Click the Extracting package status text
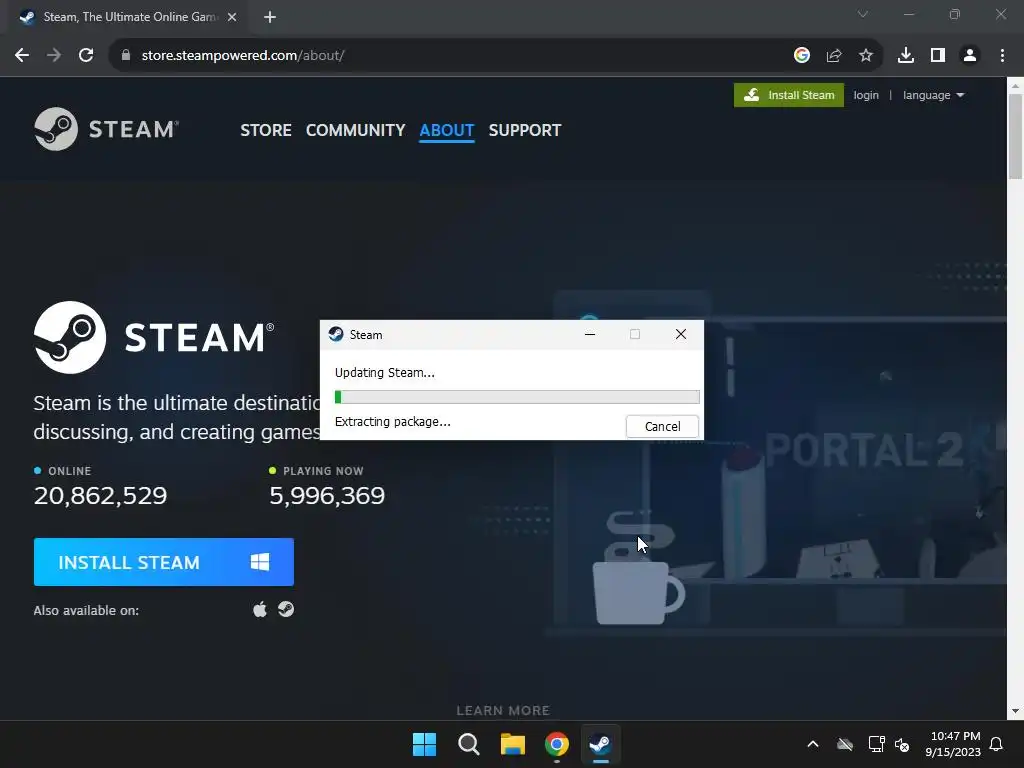The image size is (1024, 768). (x=392, y=421)
